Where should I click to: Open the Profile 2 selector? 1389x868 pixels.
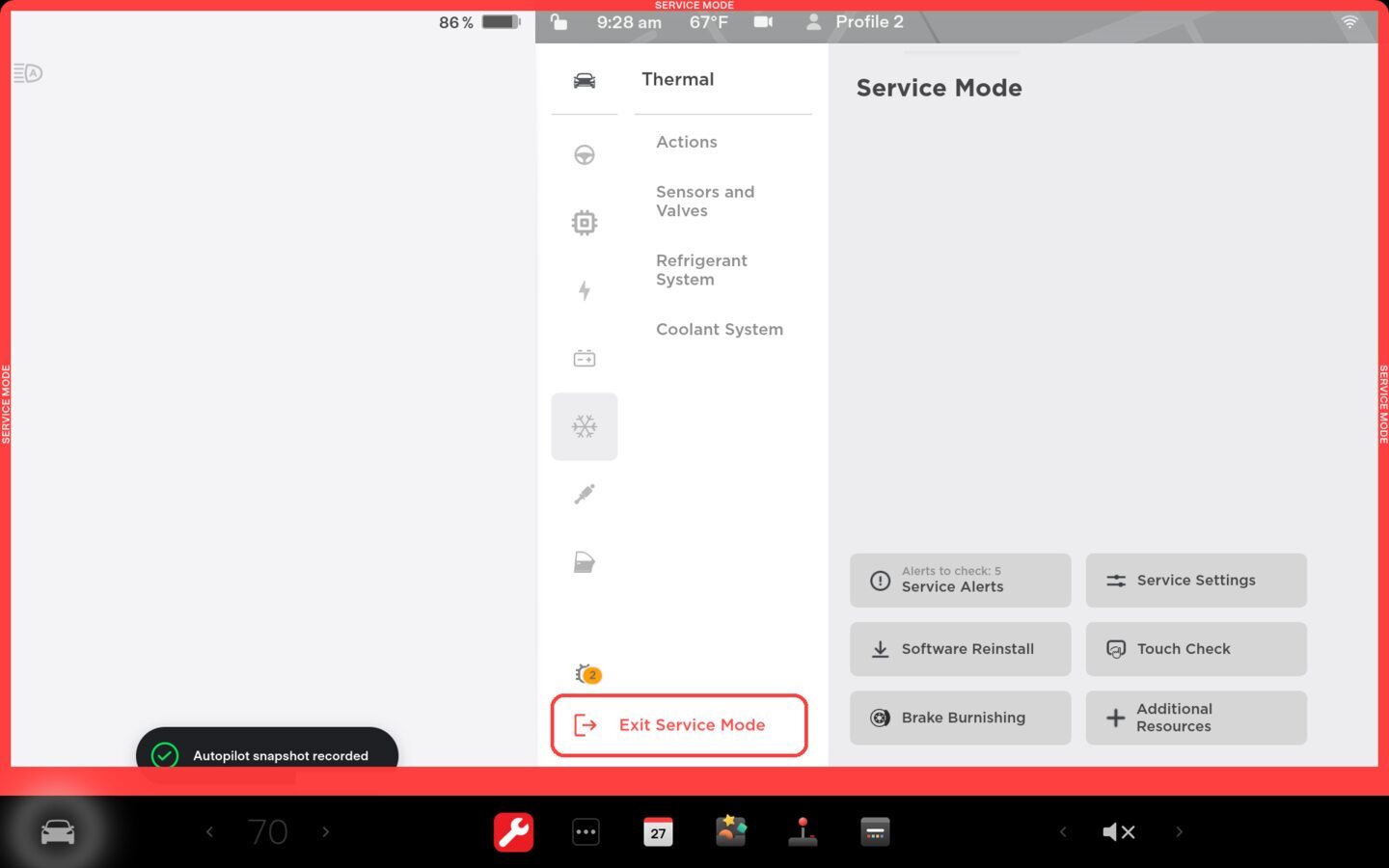(x=855, y=22)
